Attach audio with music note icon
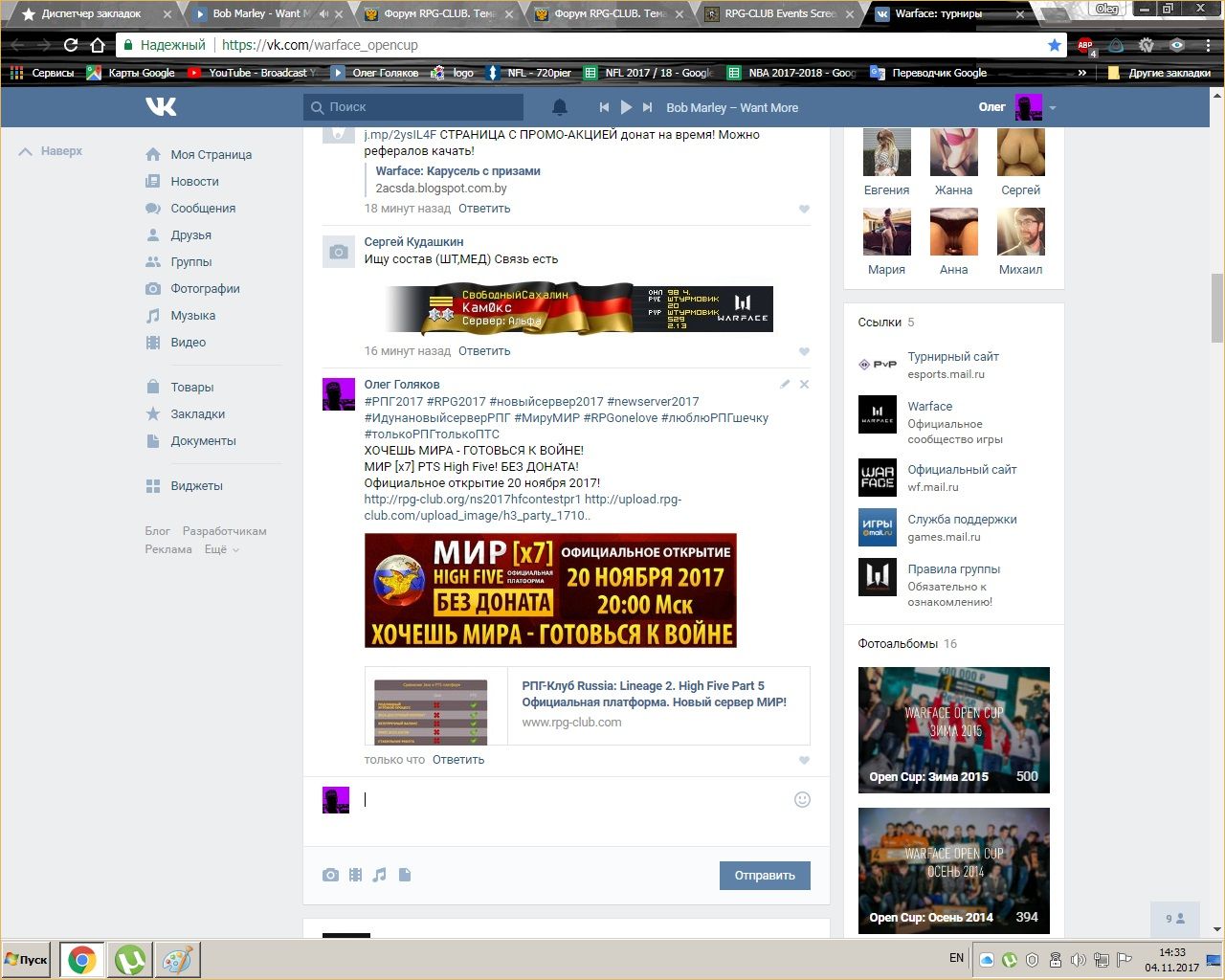This screenshot has height=980, width=1225. pos(380,875)
